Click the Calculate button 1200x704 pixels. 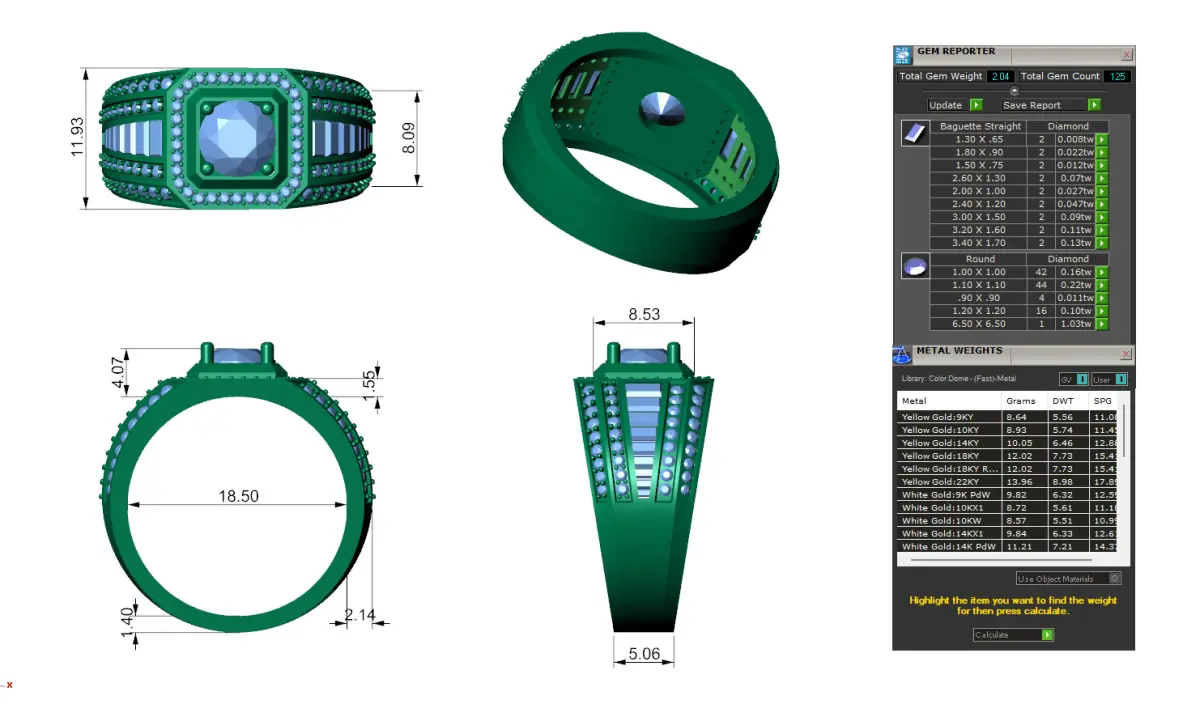click(x=1013, y=635)
